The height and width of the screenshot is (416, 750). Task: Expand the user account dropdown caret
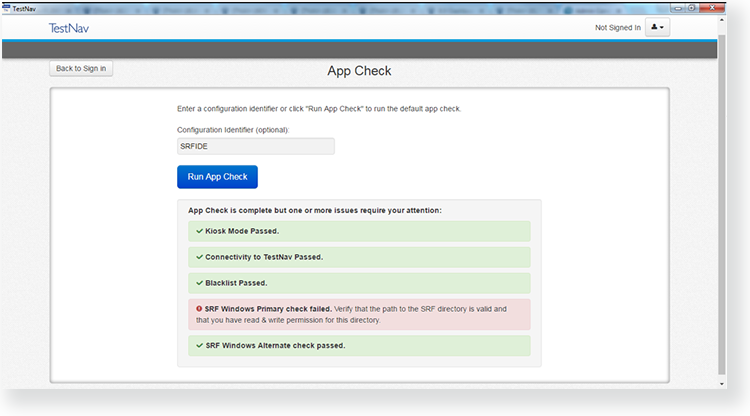click(663, 28)
